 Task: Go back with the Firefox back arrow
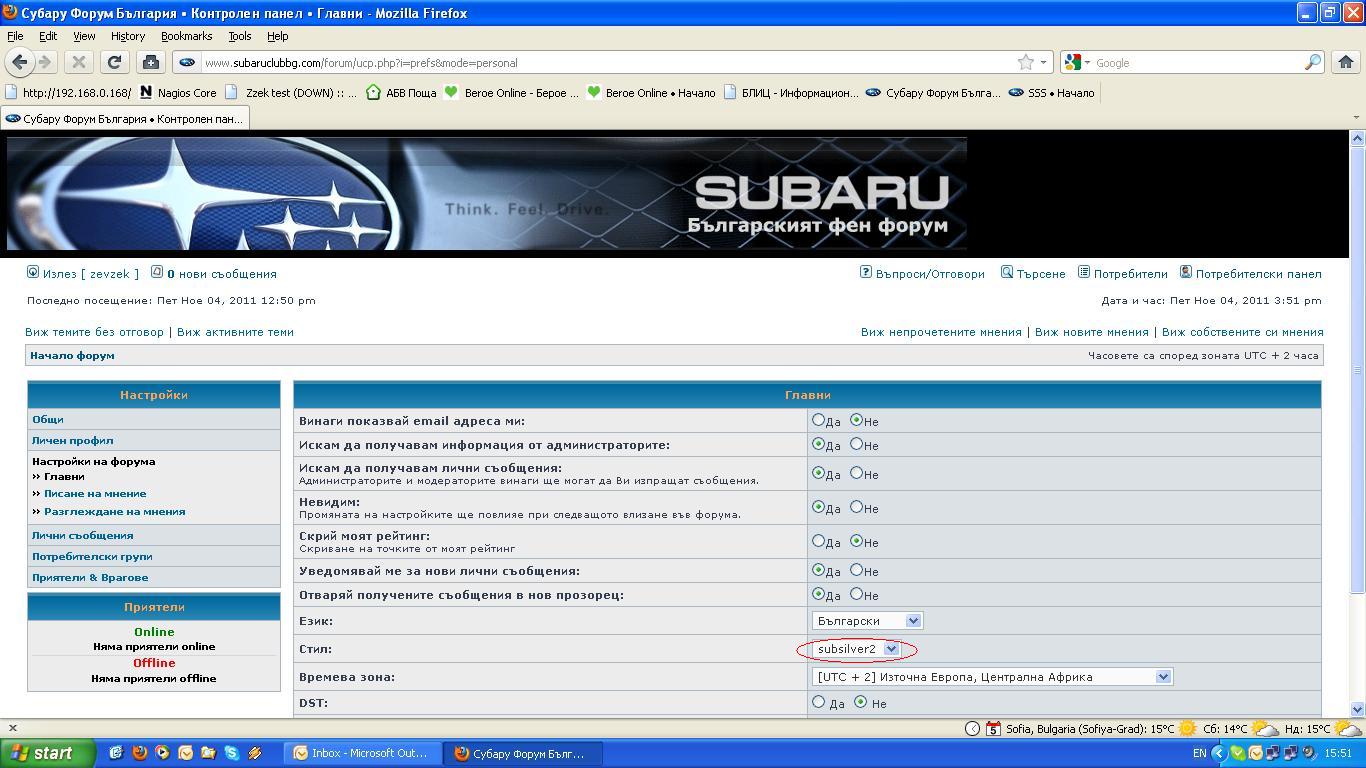point(19,62)
